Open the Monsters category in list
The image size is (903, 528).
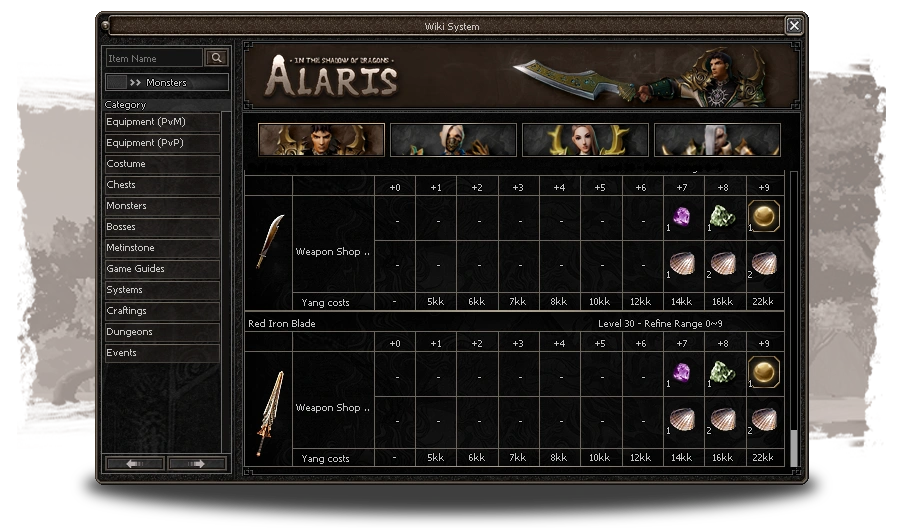click(162, 206)
